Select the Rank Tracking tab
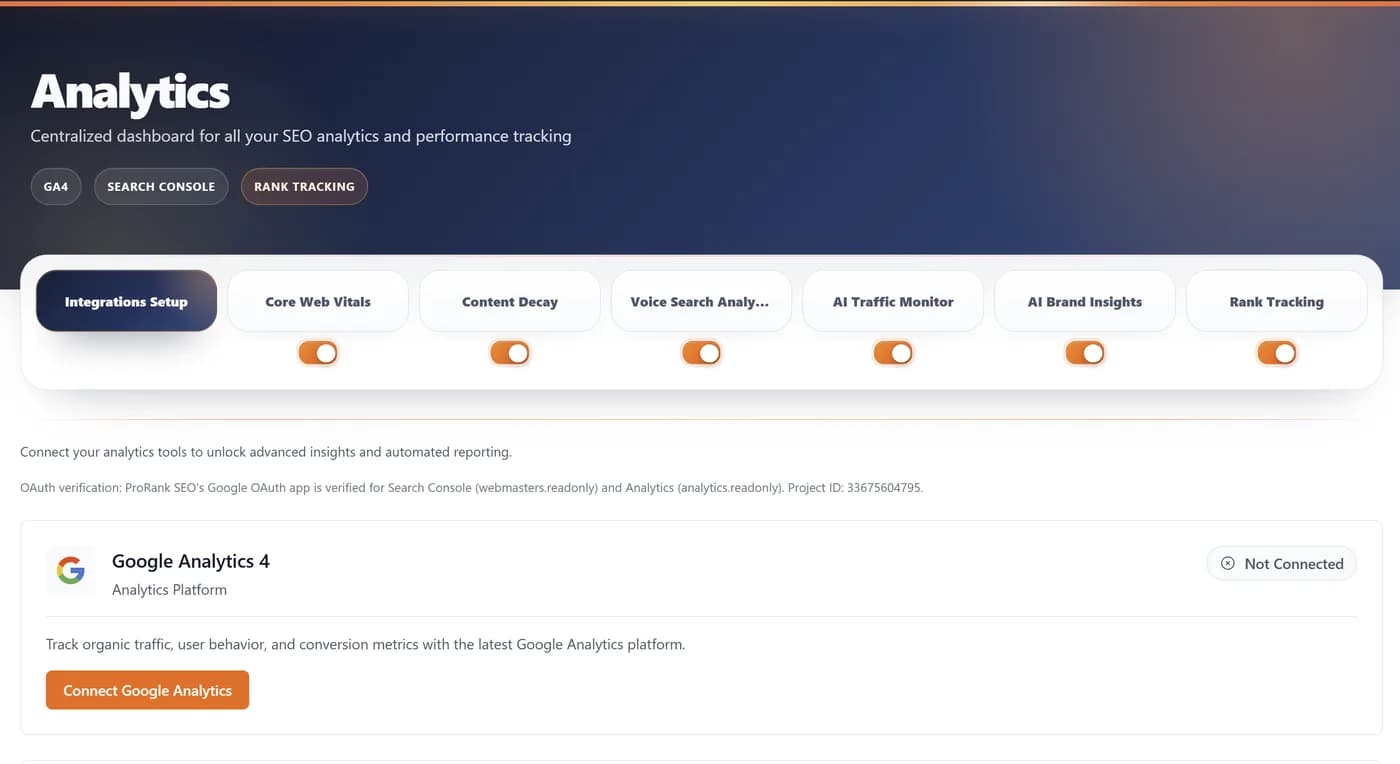Screen dimensions: 1400x764 click(x=1277, y=301)
